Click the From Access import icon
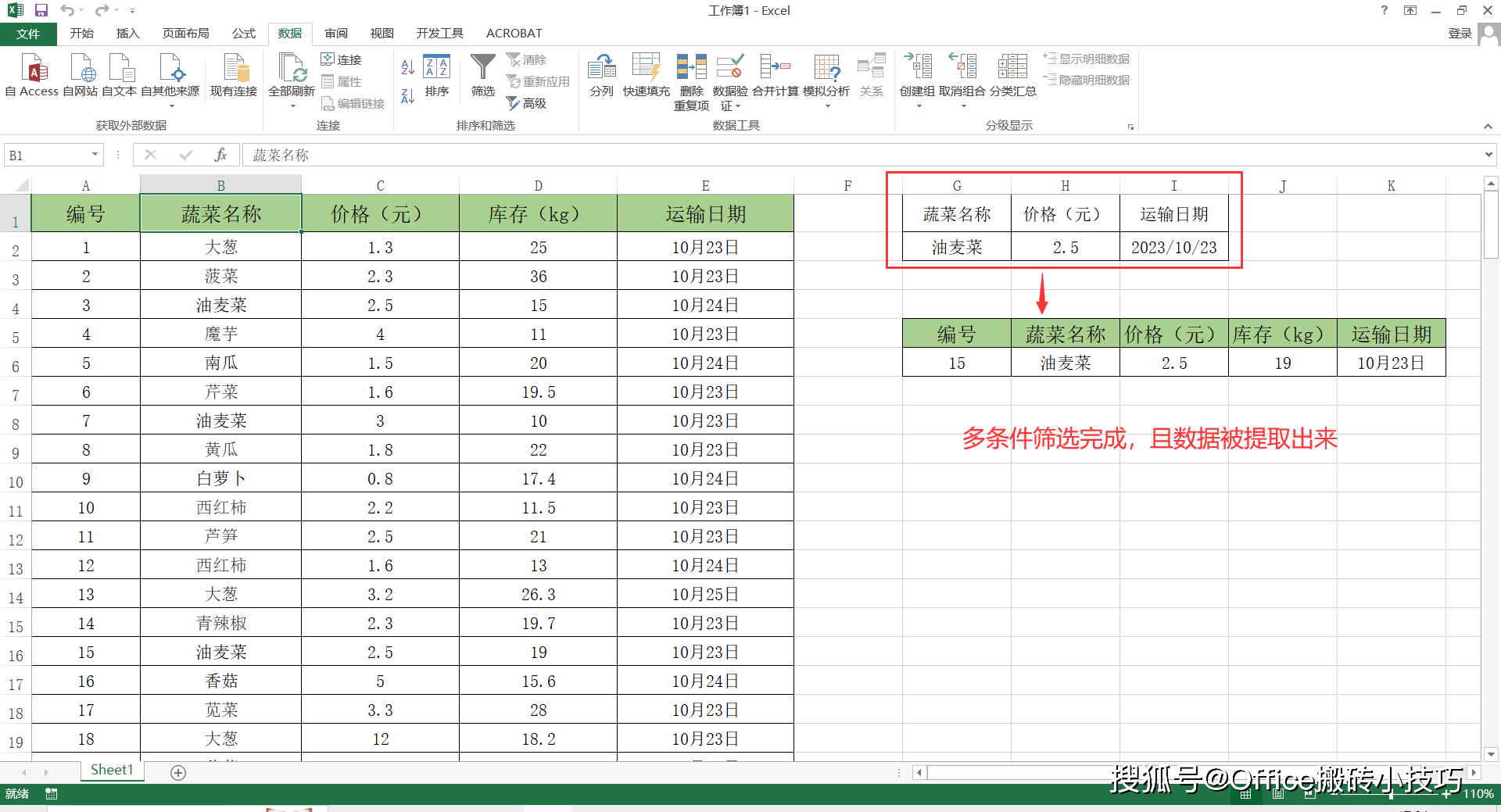The height and width of the screenshot is (812, 1501). (x=32, y=70)
